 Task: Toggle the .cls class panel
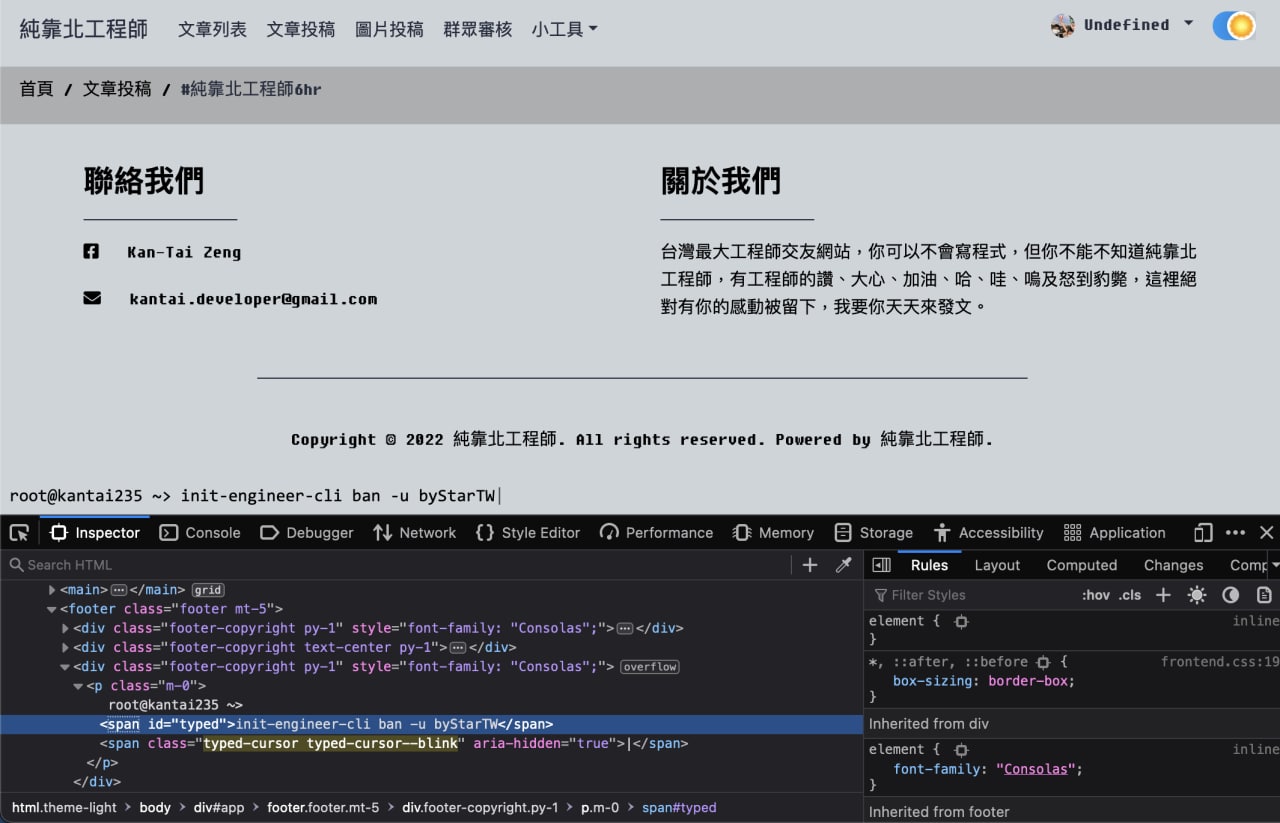pyautogui.click(x=1130, y=595)
